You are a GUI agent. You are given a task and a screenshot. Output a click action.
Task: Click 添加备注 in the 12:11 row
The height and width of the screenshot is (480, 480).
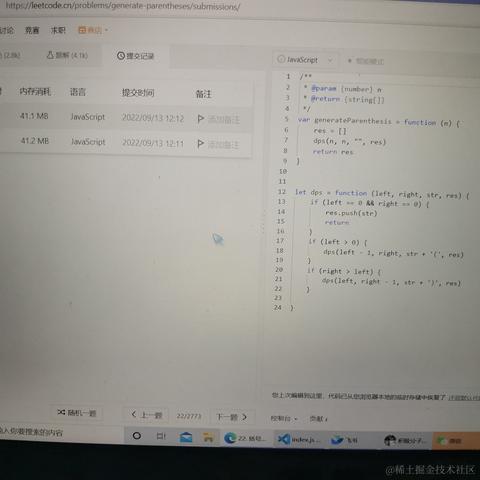click(x=223, y=144)
